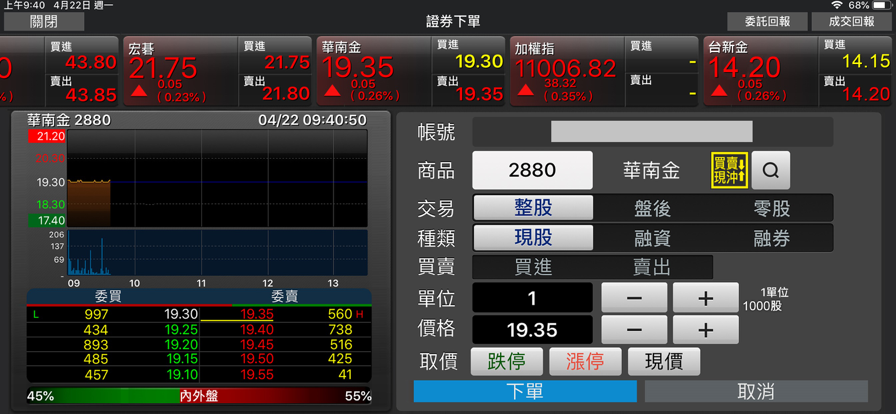
Task: Tap the 商品 stock code field 2880
Action: [532, 171]
